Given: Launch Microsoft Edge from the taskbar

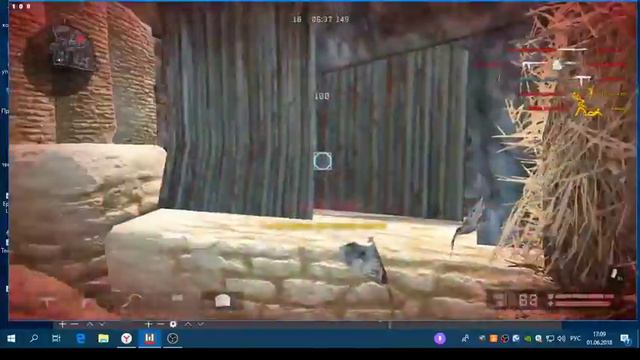Looking at the screenshot, I should pyautogui.click(x=80, y=338).
